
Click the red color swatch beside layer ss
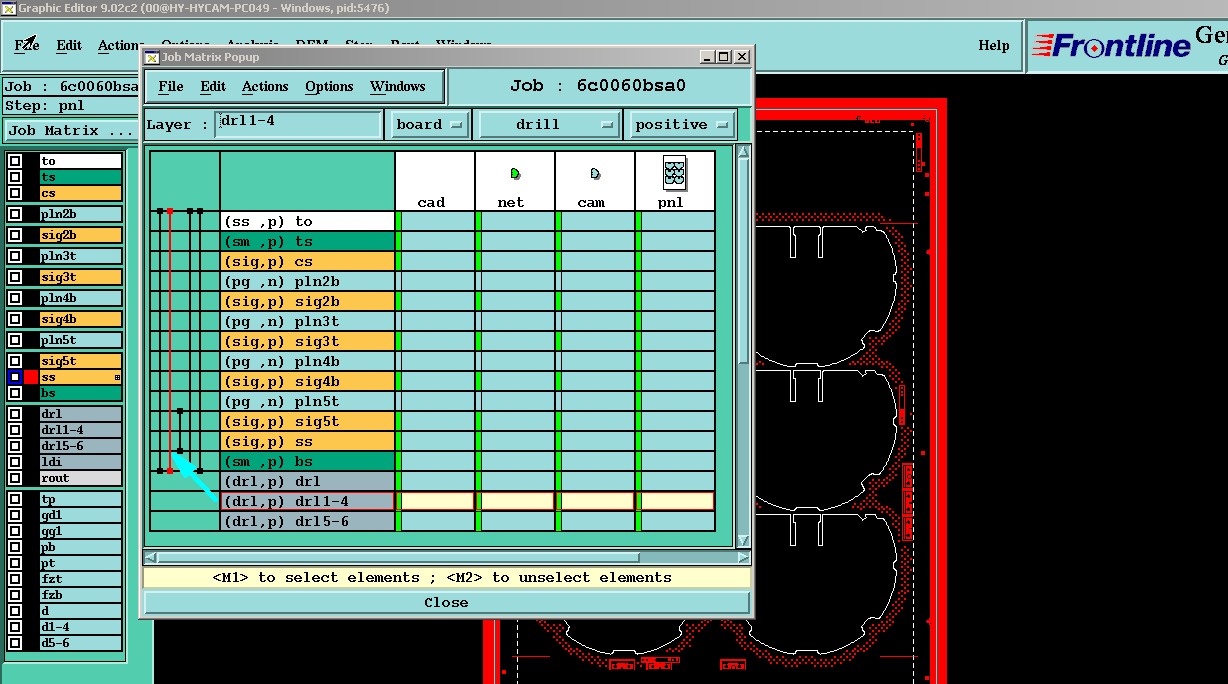coord(31,377)
